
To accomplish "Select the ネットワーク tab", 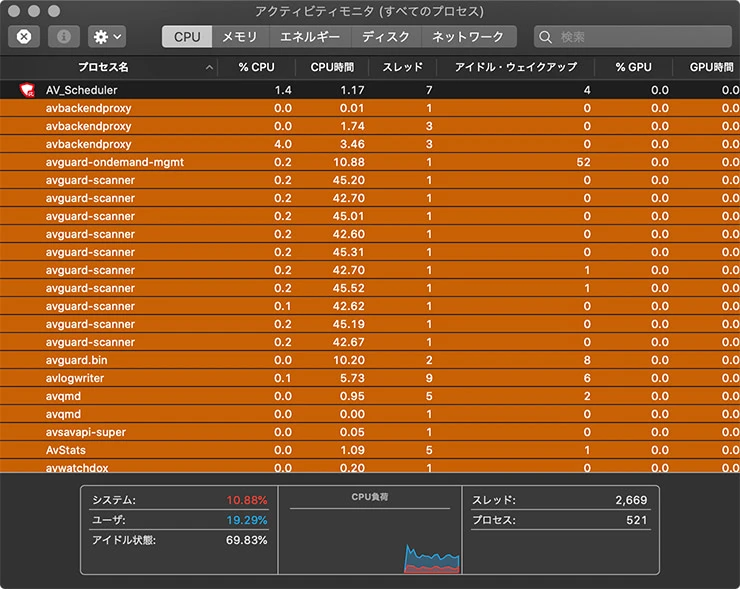I will click(467, 37).
